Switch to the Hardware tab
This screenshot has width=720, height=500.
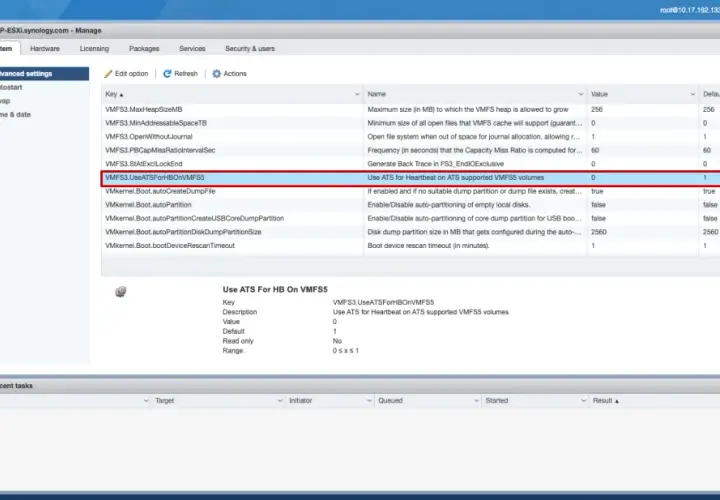point(45,49)
